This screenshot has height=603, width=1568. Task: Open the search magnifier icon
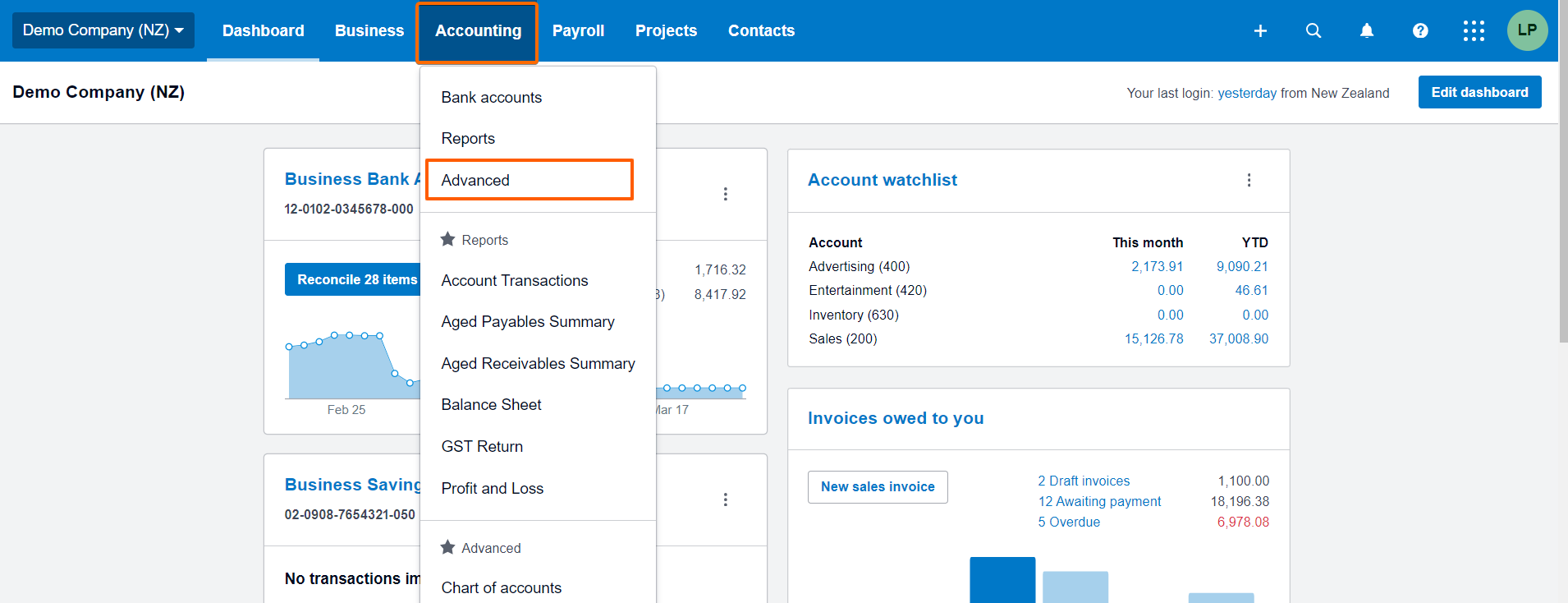pos(1314,31)
